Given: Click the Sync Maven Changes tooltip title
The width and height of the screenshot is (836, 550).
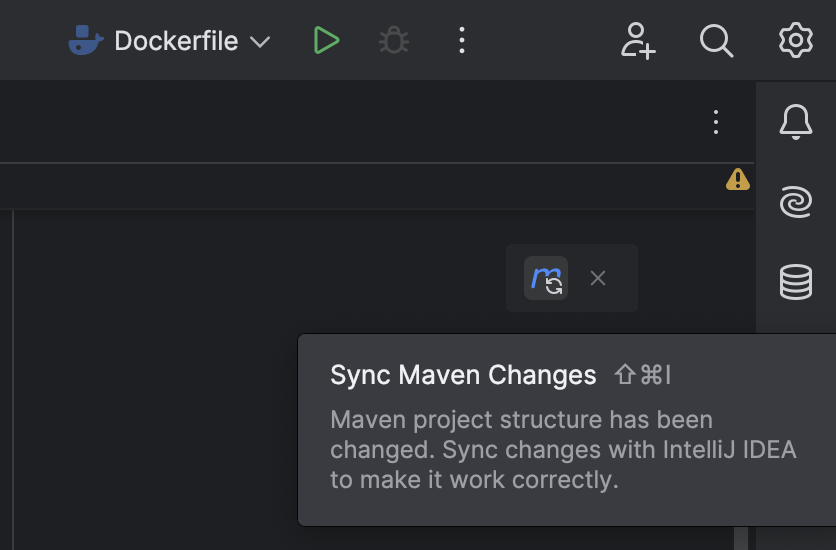Looking at the screenshot, I should (463, 376).
